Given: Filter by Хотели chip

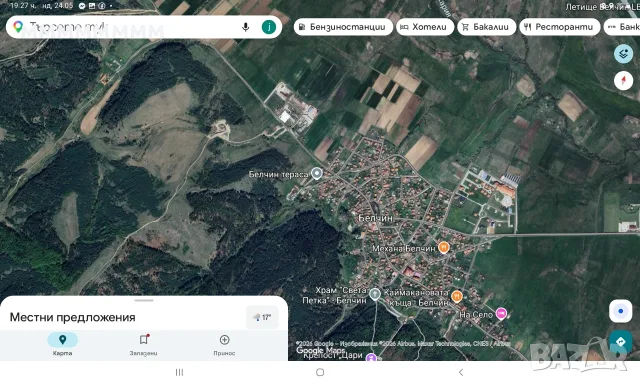Looking at the screenshot, I should [x=425, y=27].
